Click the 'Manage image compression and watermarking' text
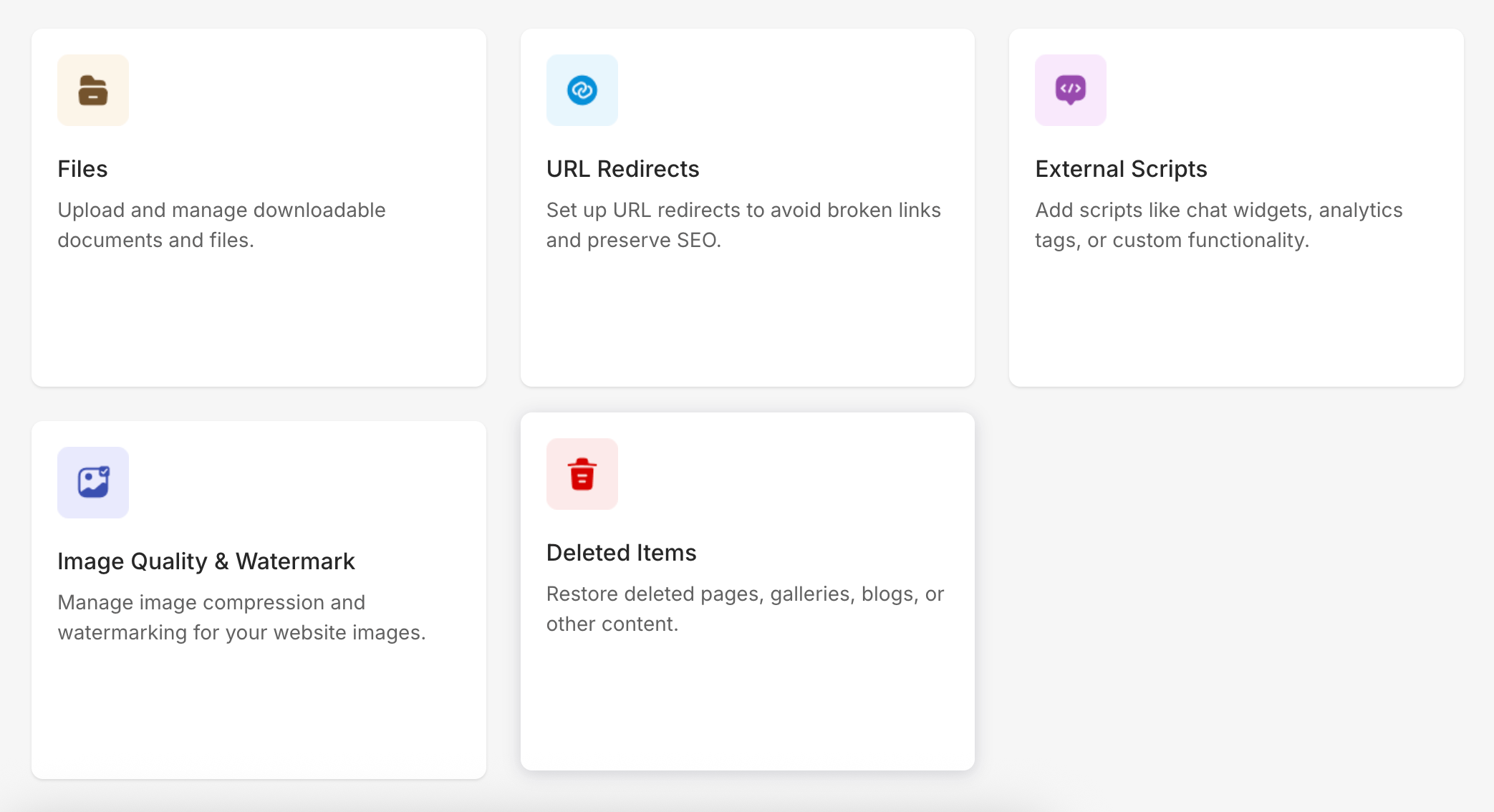 [241, 617]
